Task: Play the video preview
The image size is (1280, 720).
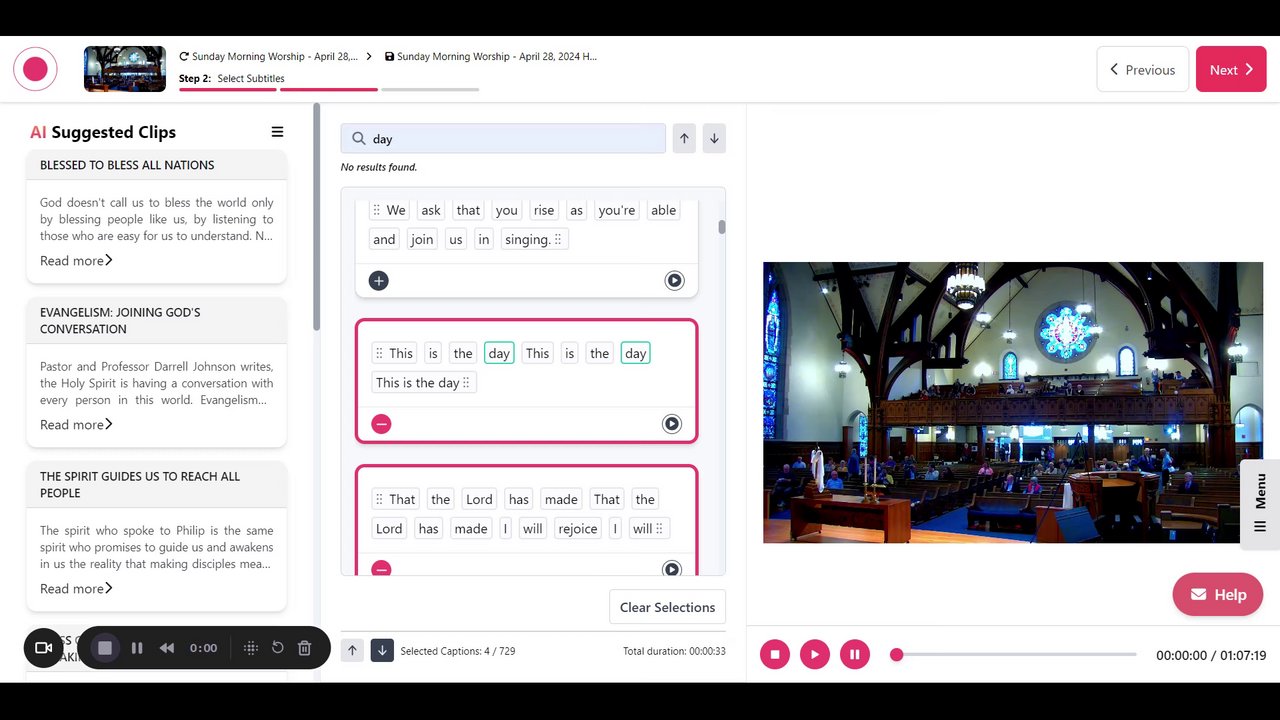Action: 815,655
